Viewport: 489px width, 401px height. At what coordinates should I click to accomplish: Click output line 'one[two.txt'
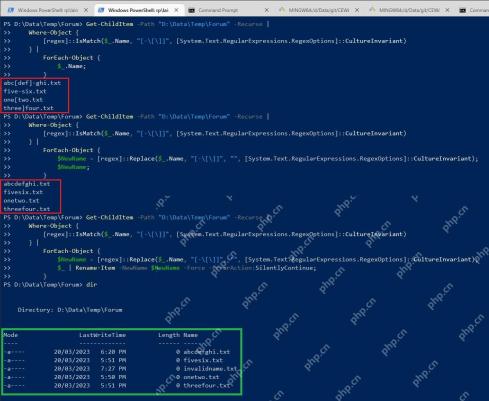click(23, 100)
